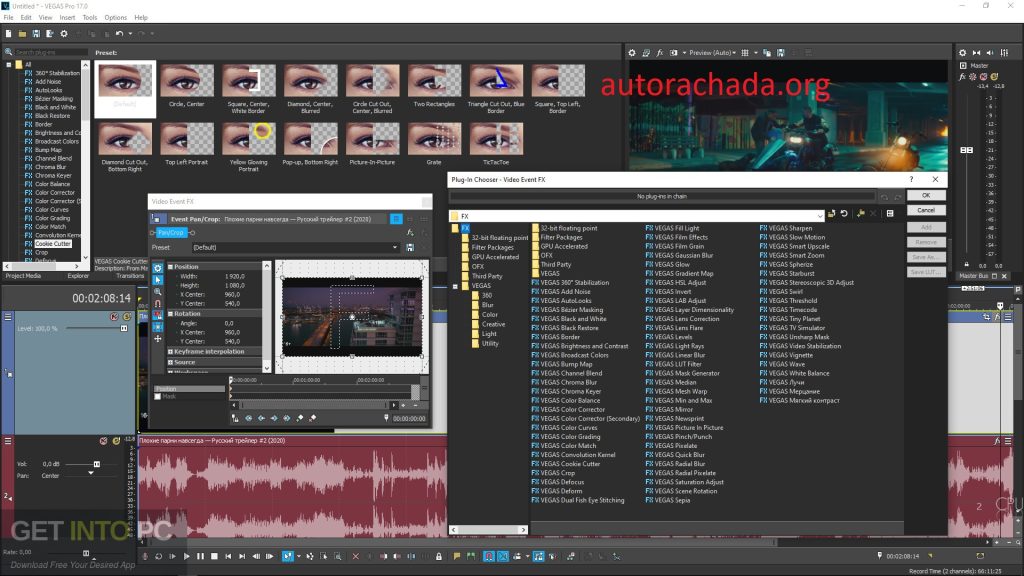
Task: Go to next keyframe in Pan/Crop
Action: click(x=274, y=418)
